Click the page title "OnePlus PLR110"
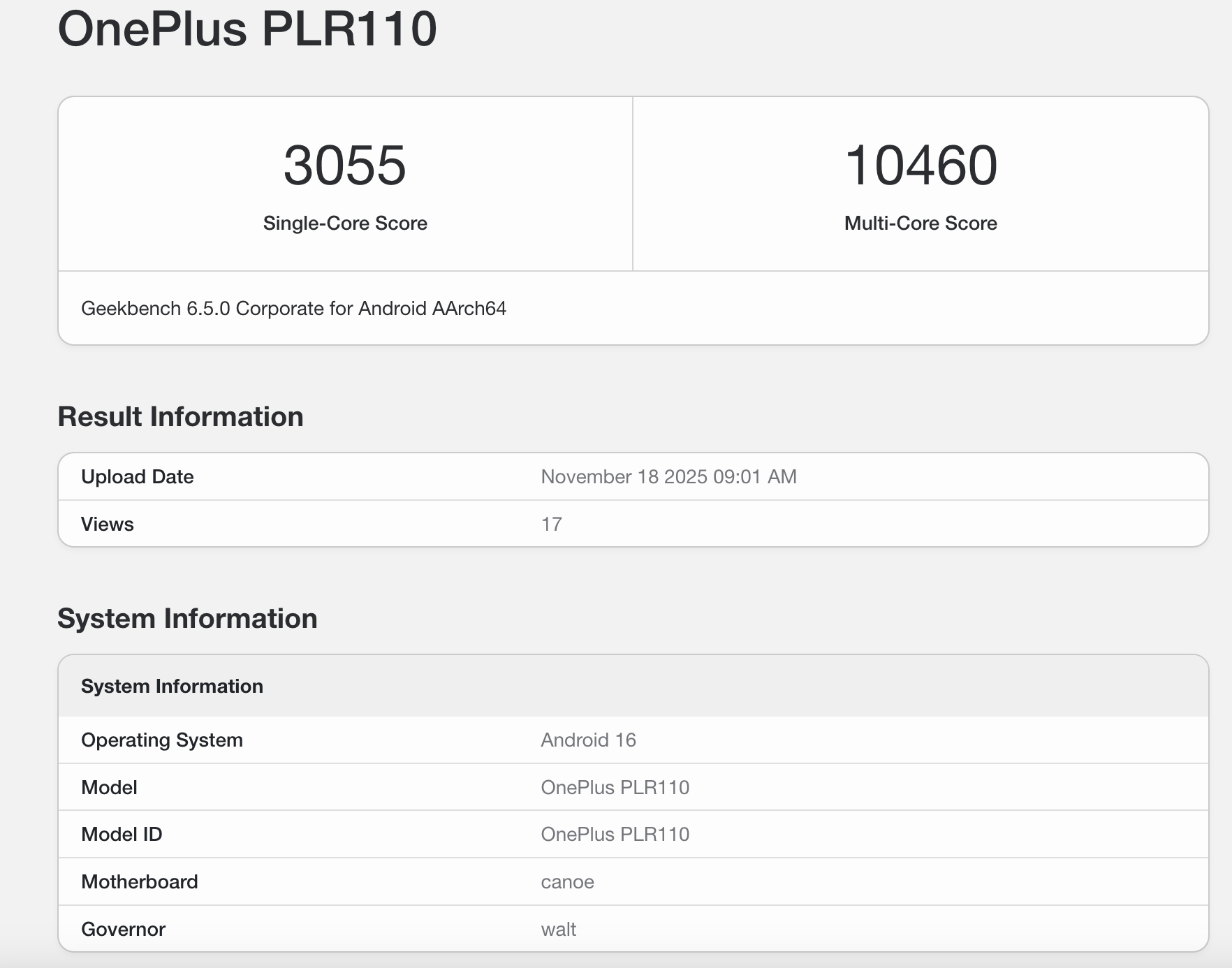 point(247,29)
